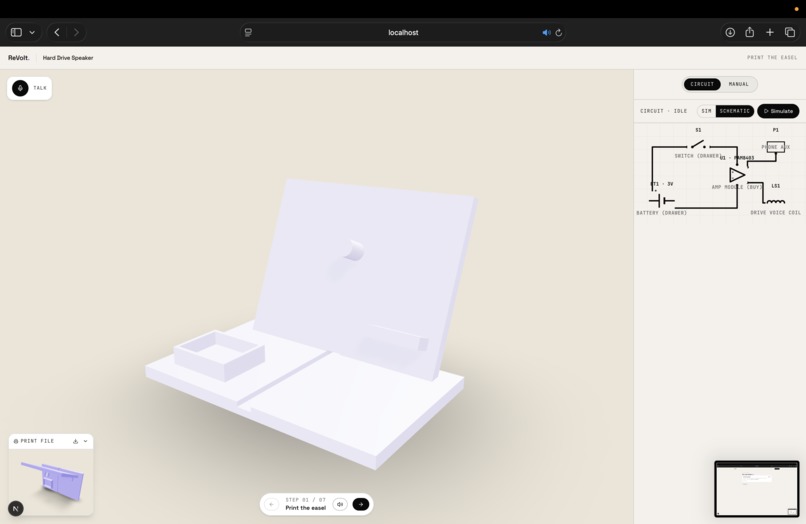Click the drive voice coil symbol
The height and width of the screenshot is (524, 806).
(775, 201)
